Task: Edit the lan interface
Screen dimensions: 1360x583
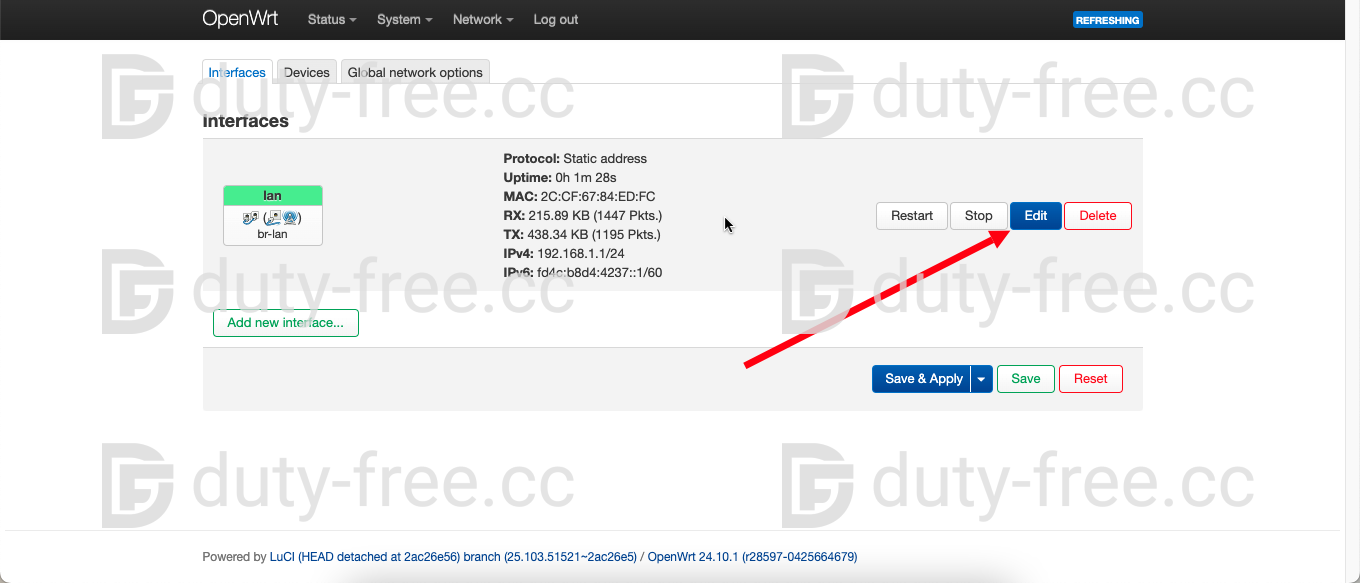Action: (1035, 216)
